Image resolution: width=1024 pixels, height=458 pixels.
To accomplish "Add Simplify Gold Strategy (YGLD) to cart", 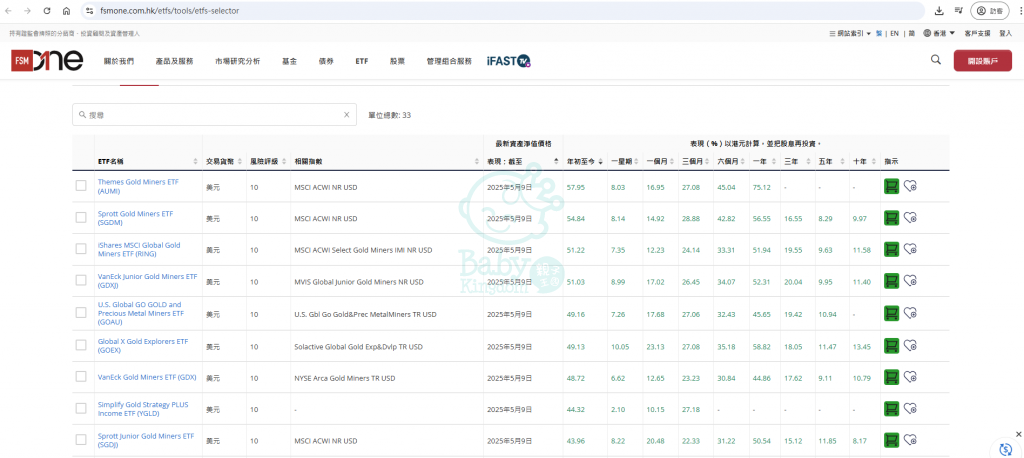I will 891,408.
